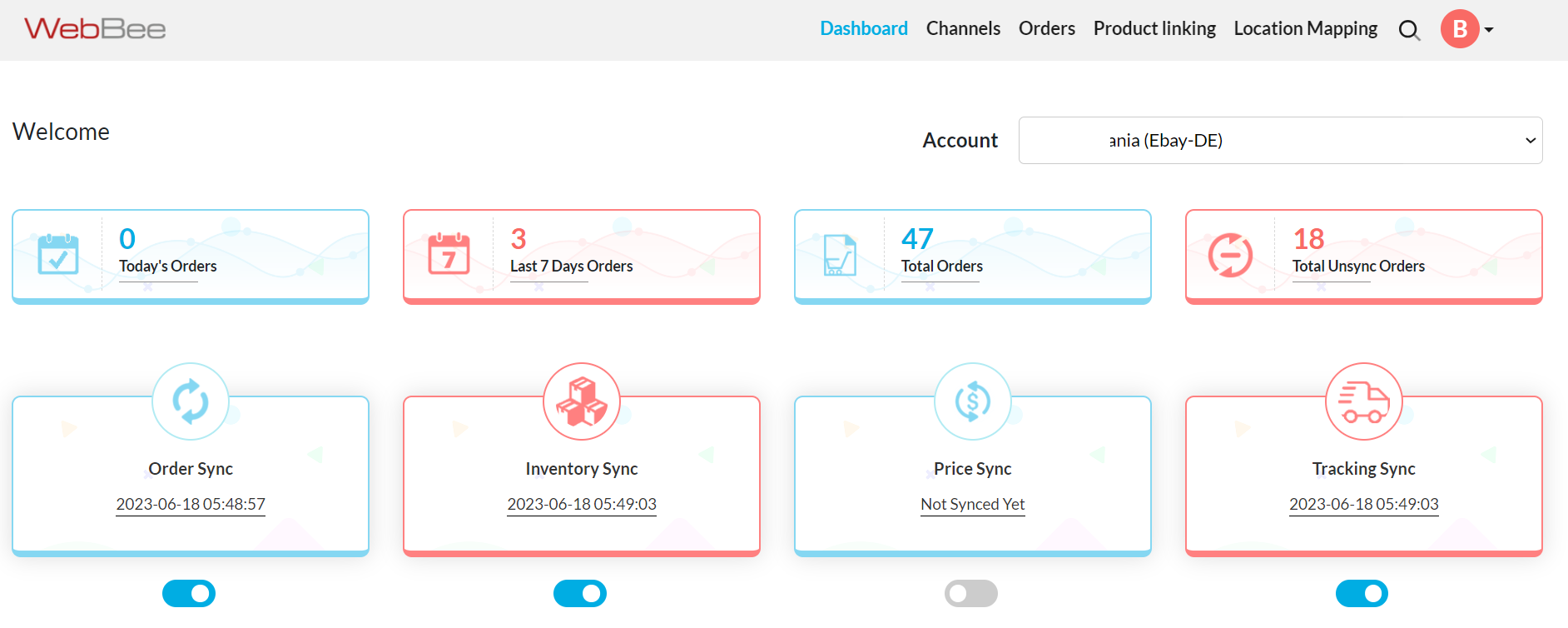Click the WebBee logo
The height and width of the screenshot is (628, 1568).
[x=95, y=29]
